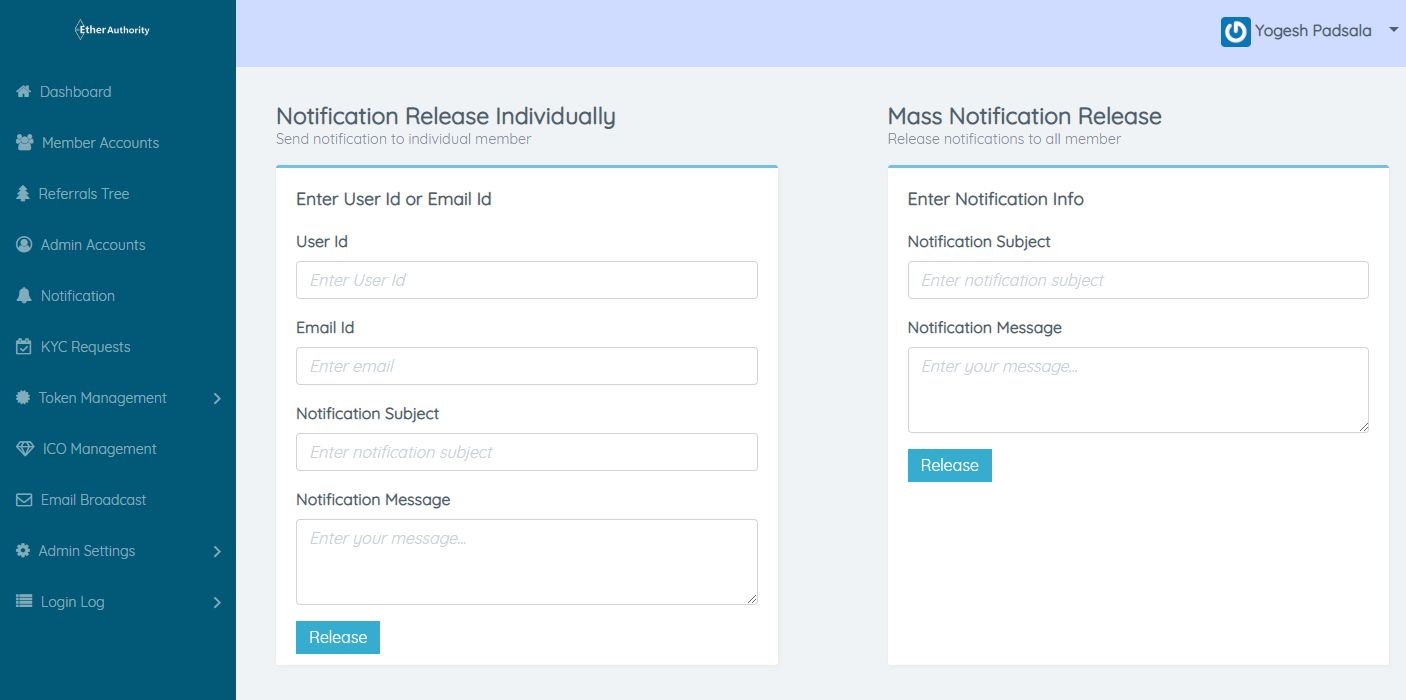Focus the User Id input field
Viewport: 1406px width, 700px height.
(526, 280)
